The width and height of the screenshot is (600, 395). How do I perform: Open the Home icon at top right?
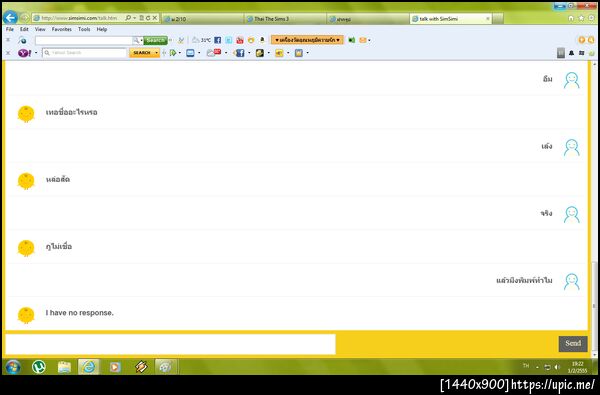tap(571, 18)
